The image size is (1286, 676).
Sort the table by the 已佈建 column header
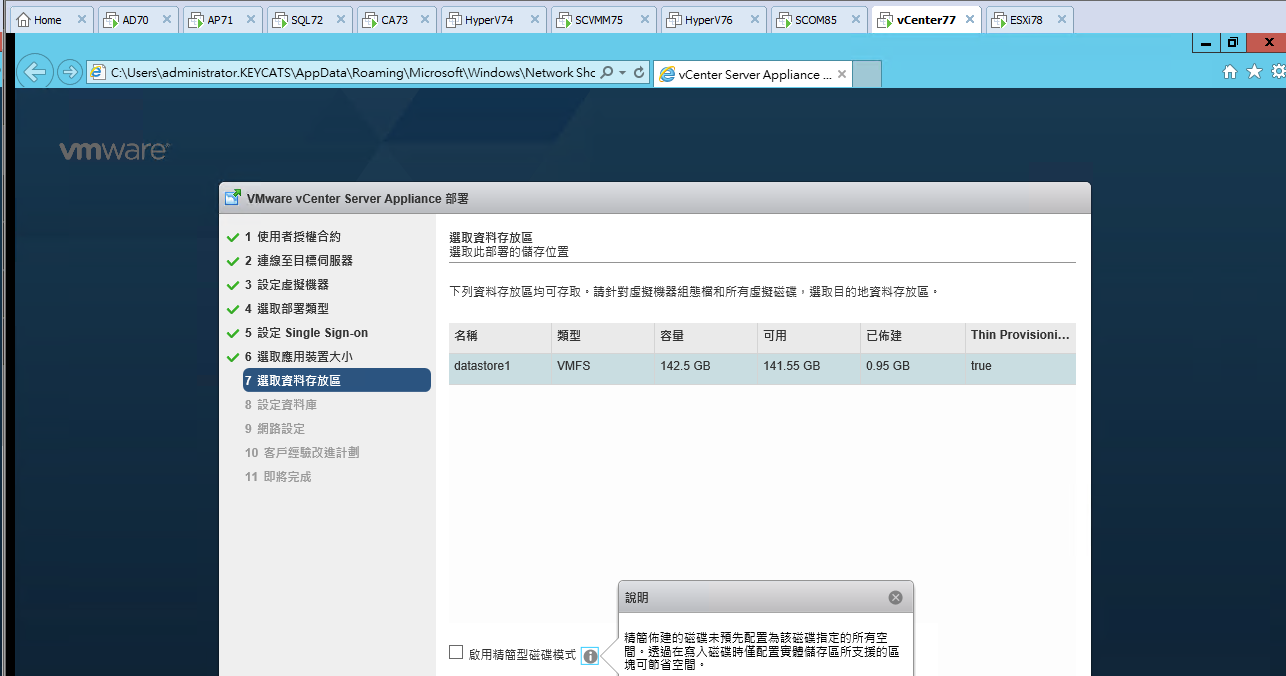912,337
